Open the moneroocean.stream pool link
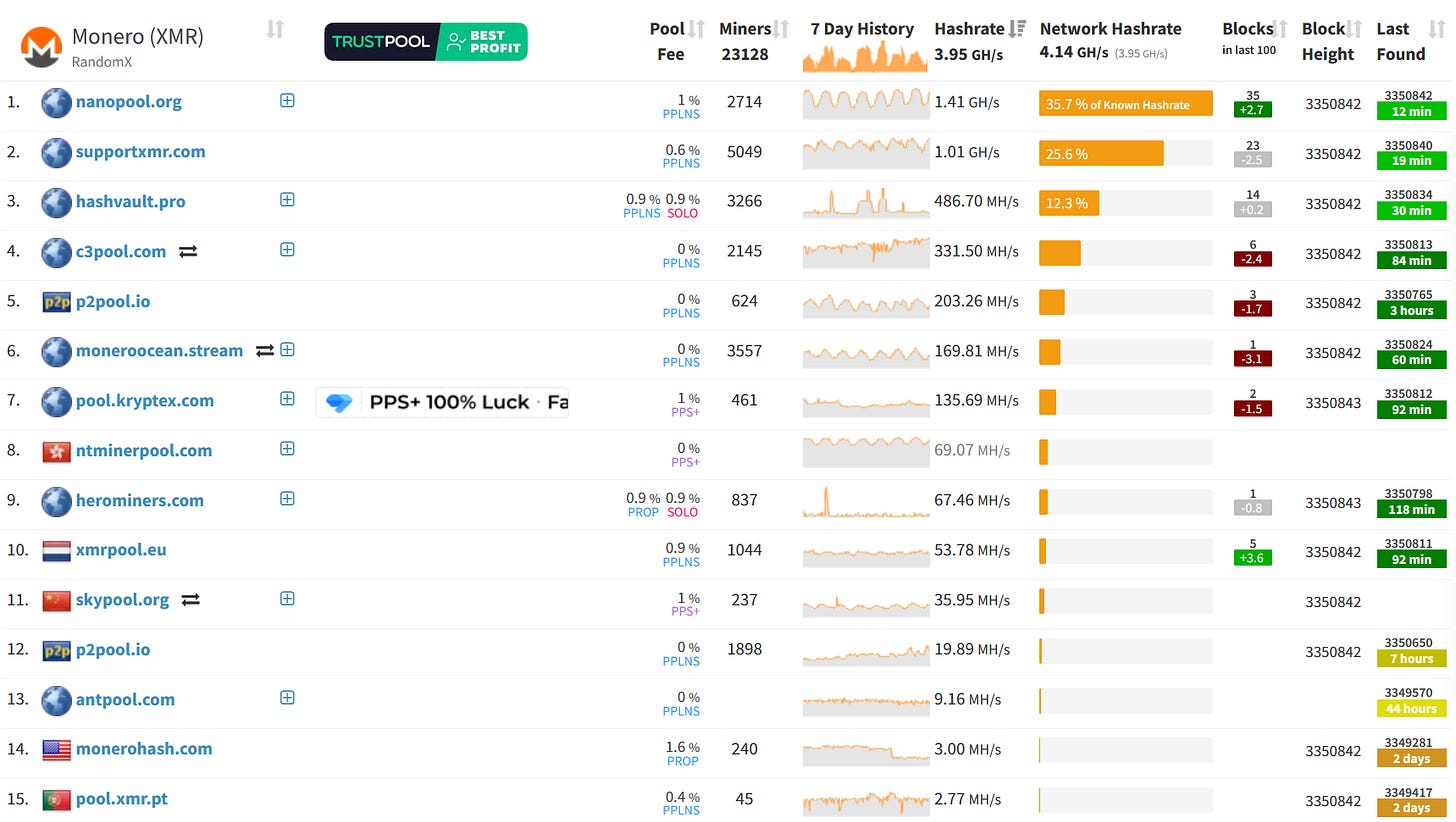This screenshot has height=822, width=1456. 160,350
